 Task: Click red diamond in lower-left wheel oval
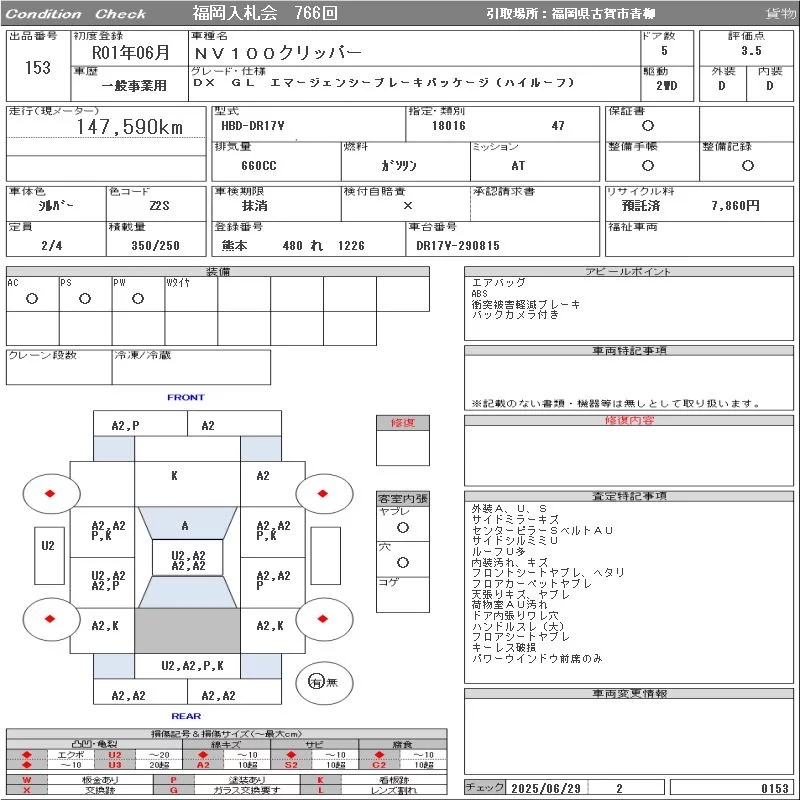click(x=50, y=619)
